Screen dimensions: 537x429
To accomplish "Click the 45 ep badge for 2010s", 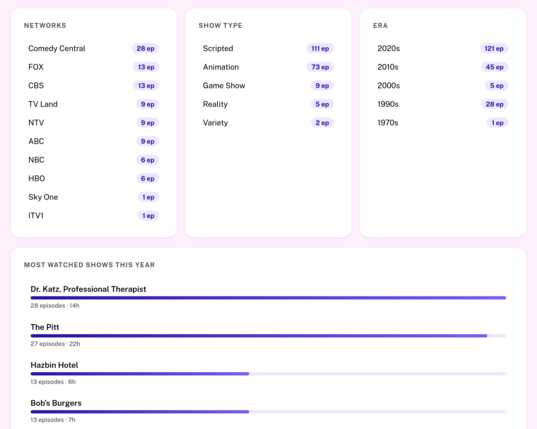I will click(495, 67).
